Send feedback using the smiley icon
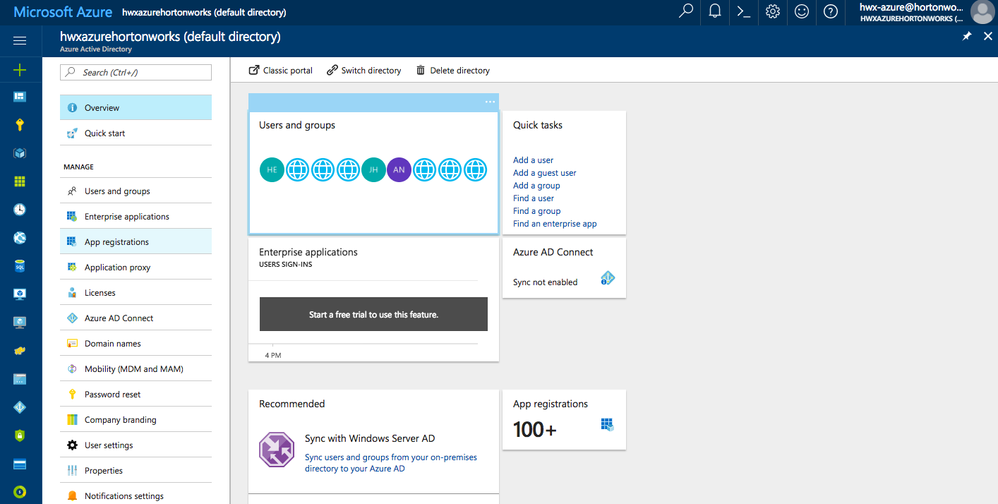 tap(801, 12)
